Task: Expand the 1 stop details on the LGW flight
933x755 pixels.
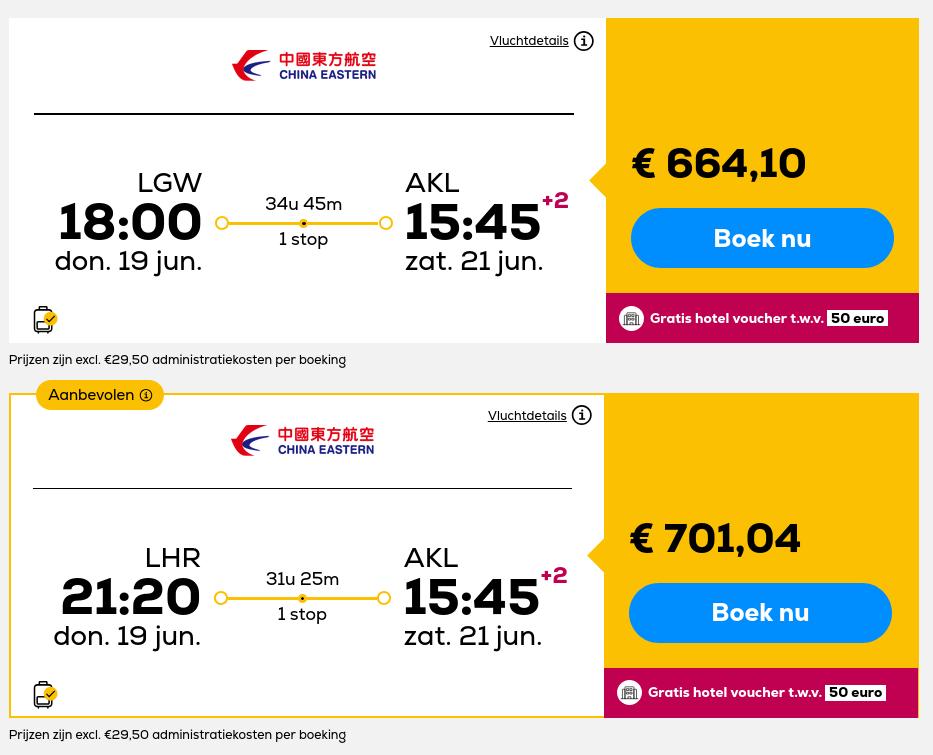Action: (x=303, y=239)
